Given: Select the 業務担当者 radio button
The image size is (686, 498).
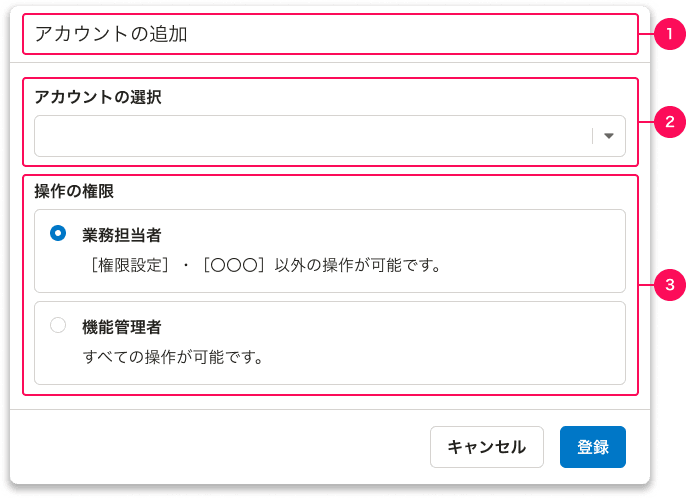Looking at the screenshot, I should 58,233.
